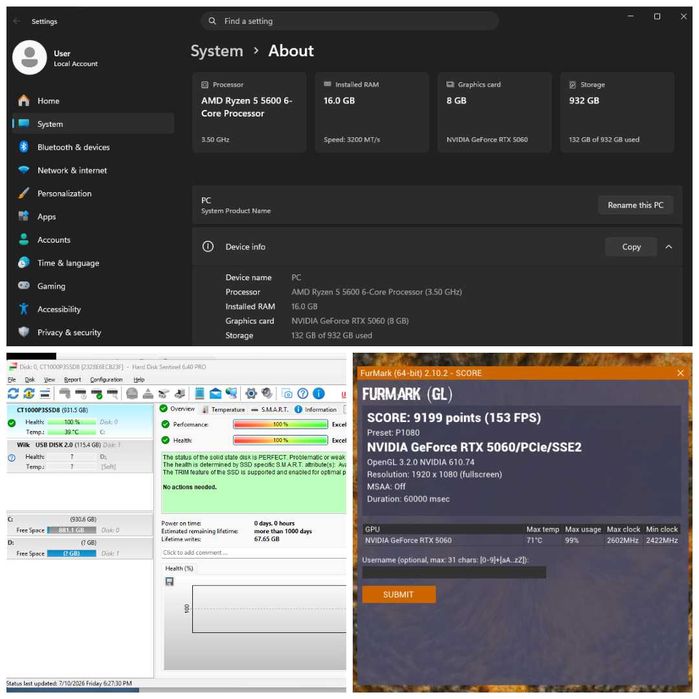699x699 pixels.
Task: Click the C: drive Free Space bar
Action: (x=71, y=530)
